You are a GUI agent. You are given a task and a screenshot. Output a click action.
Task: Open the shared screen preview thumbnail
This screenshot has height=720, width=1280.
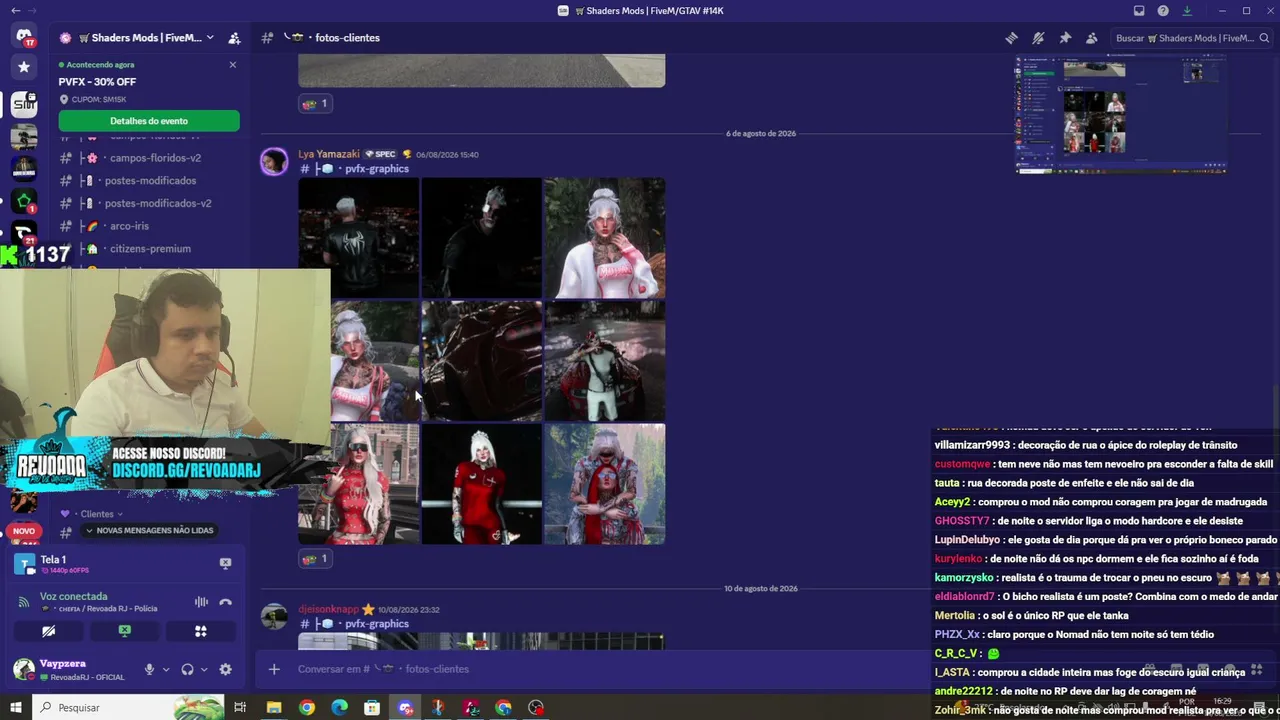coord(1121,115)
